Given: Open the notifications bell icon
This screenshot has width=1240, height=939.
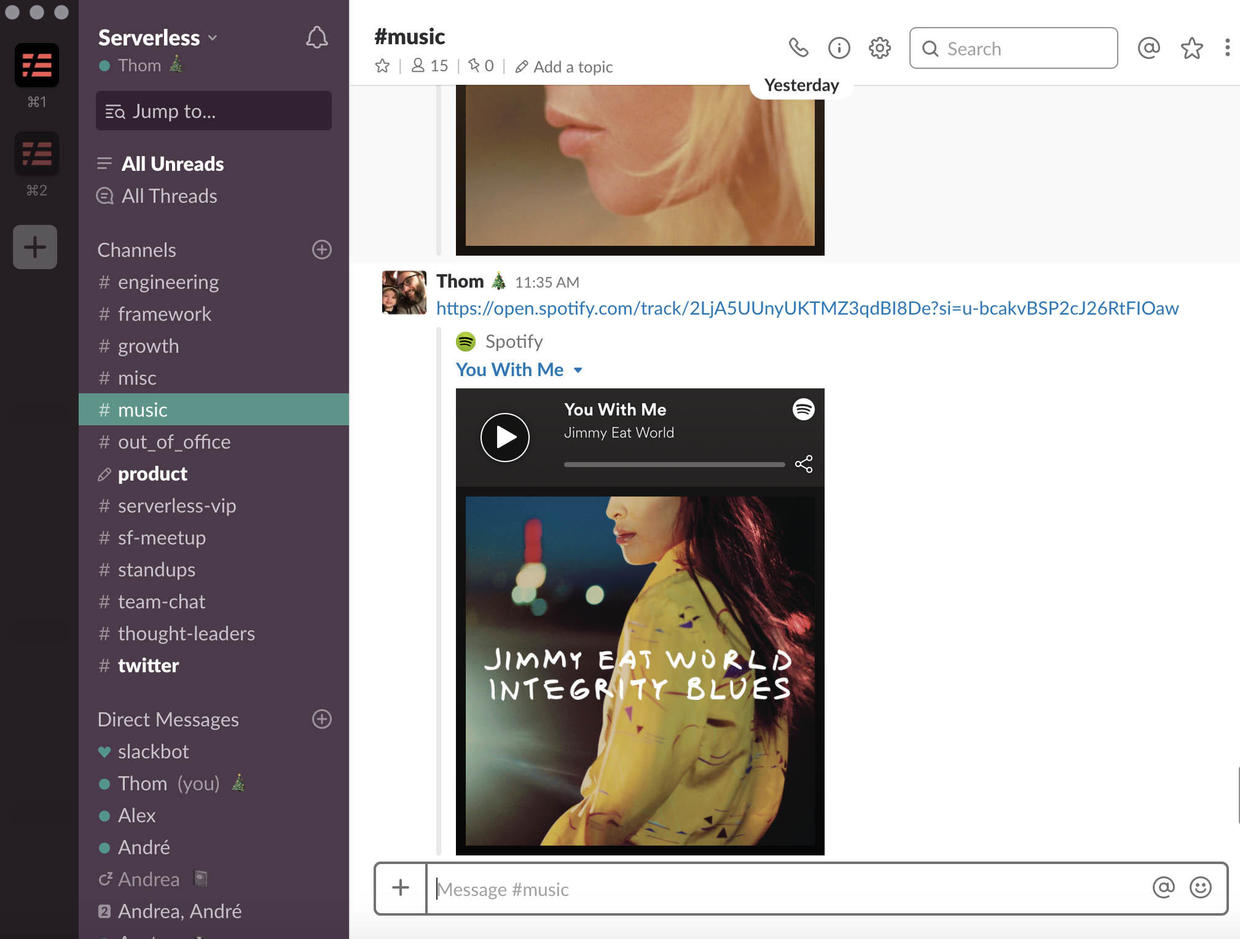Looking at the screenshot, I should click(x=316, y=37).
